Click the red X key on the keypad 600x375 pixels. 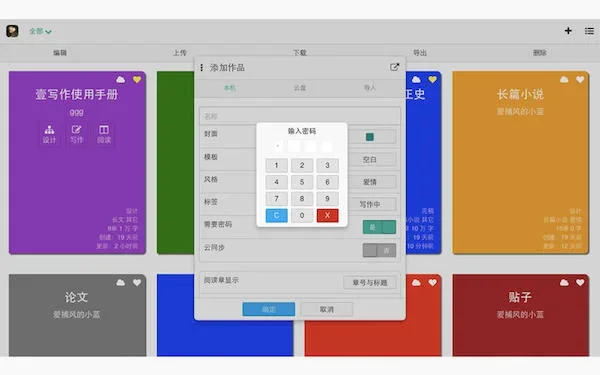(328, 215)
